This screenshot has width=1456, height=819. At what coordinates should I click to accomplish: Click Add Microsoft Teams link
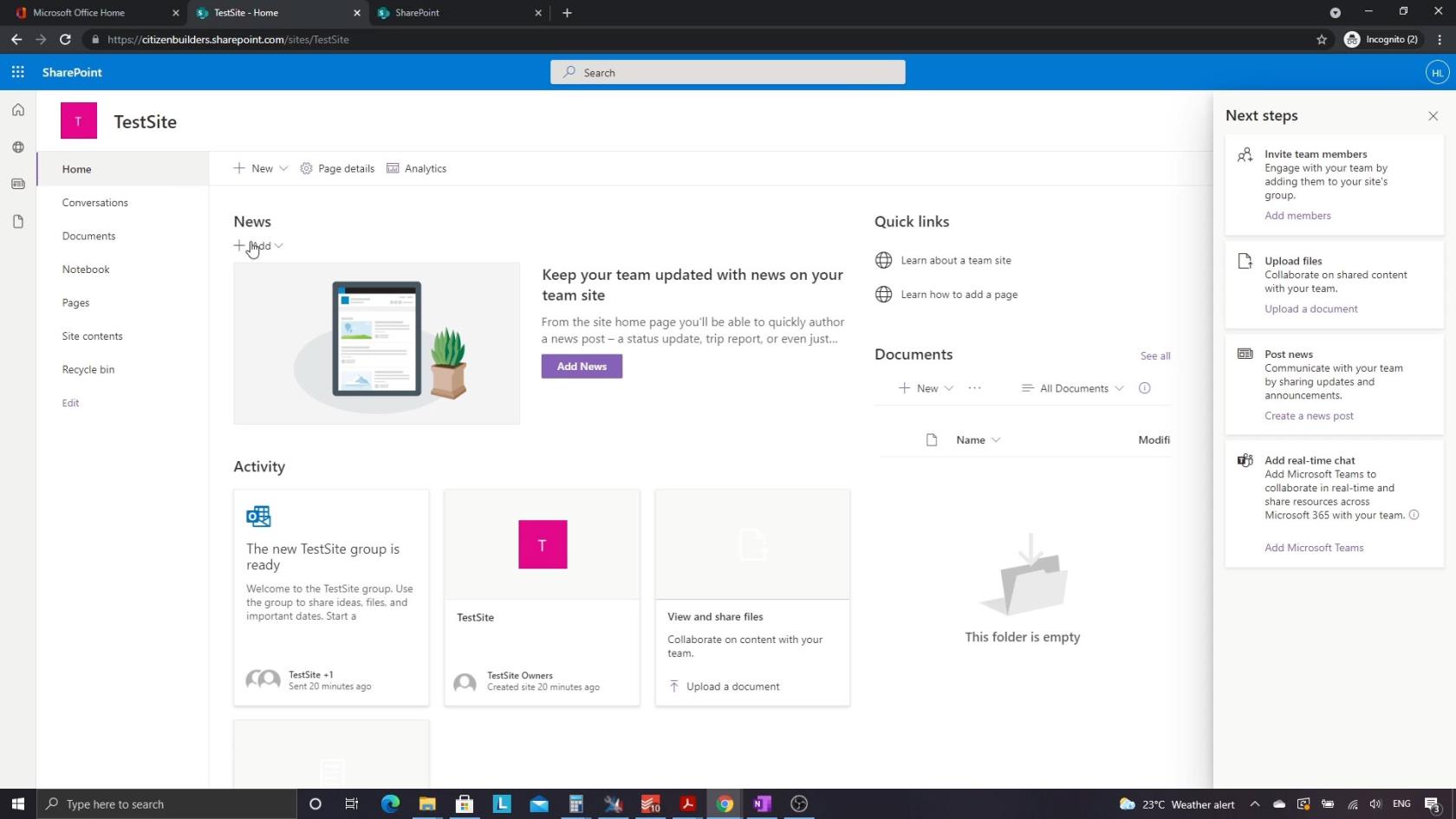[1313, 548]
